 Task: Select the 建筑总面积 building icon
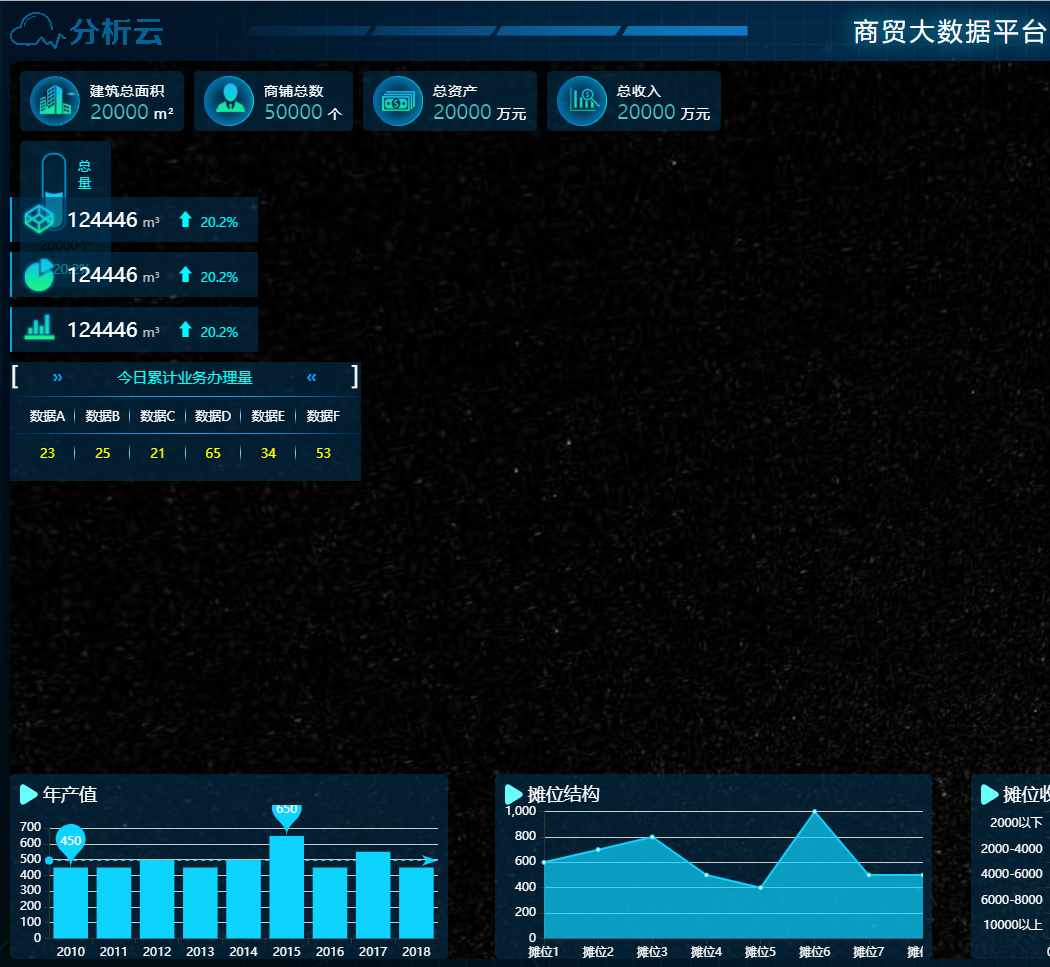point(55,101)
